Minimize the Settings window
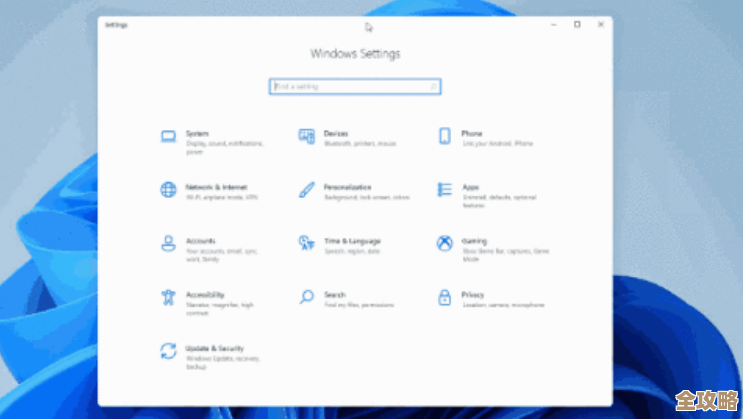Viewport: 743px width, 419px height. (553, 24)
